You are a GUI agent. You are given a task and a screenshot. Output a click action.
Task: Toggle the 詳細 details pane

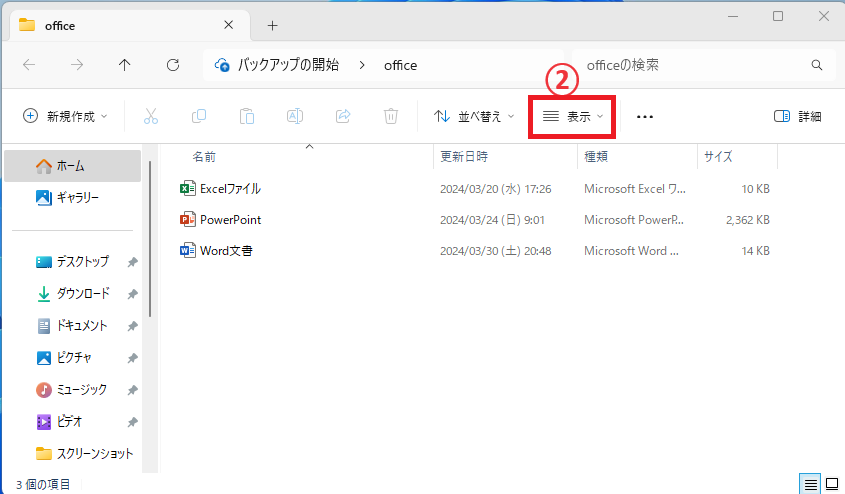coord(798,116)
